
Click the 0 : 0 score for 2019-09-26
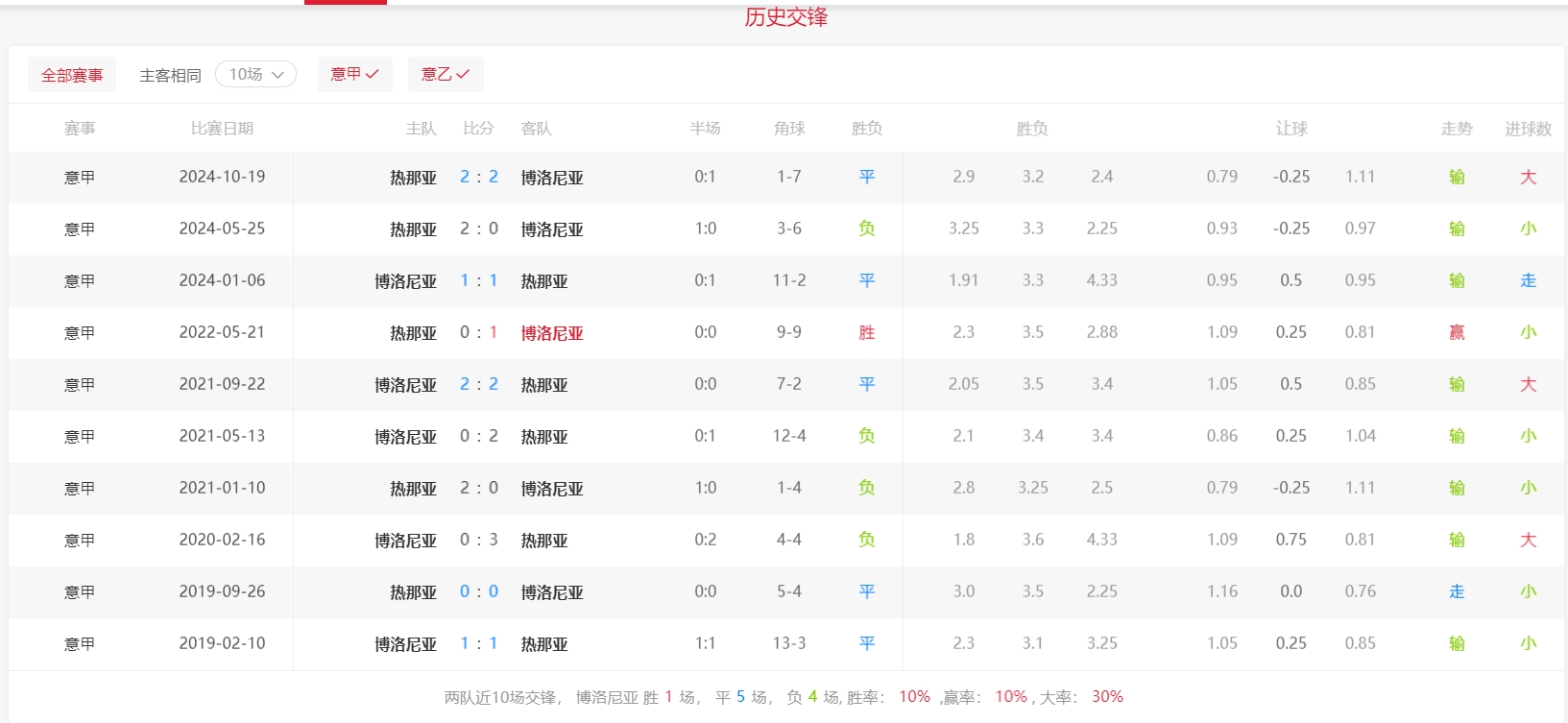[478, 591]
